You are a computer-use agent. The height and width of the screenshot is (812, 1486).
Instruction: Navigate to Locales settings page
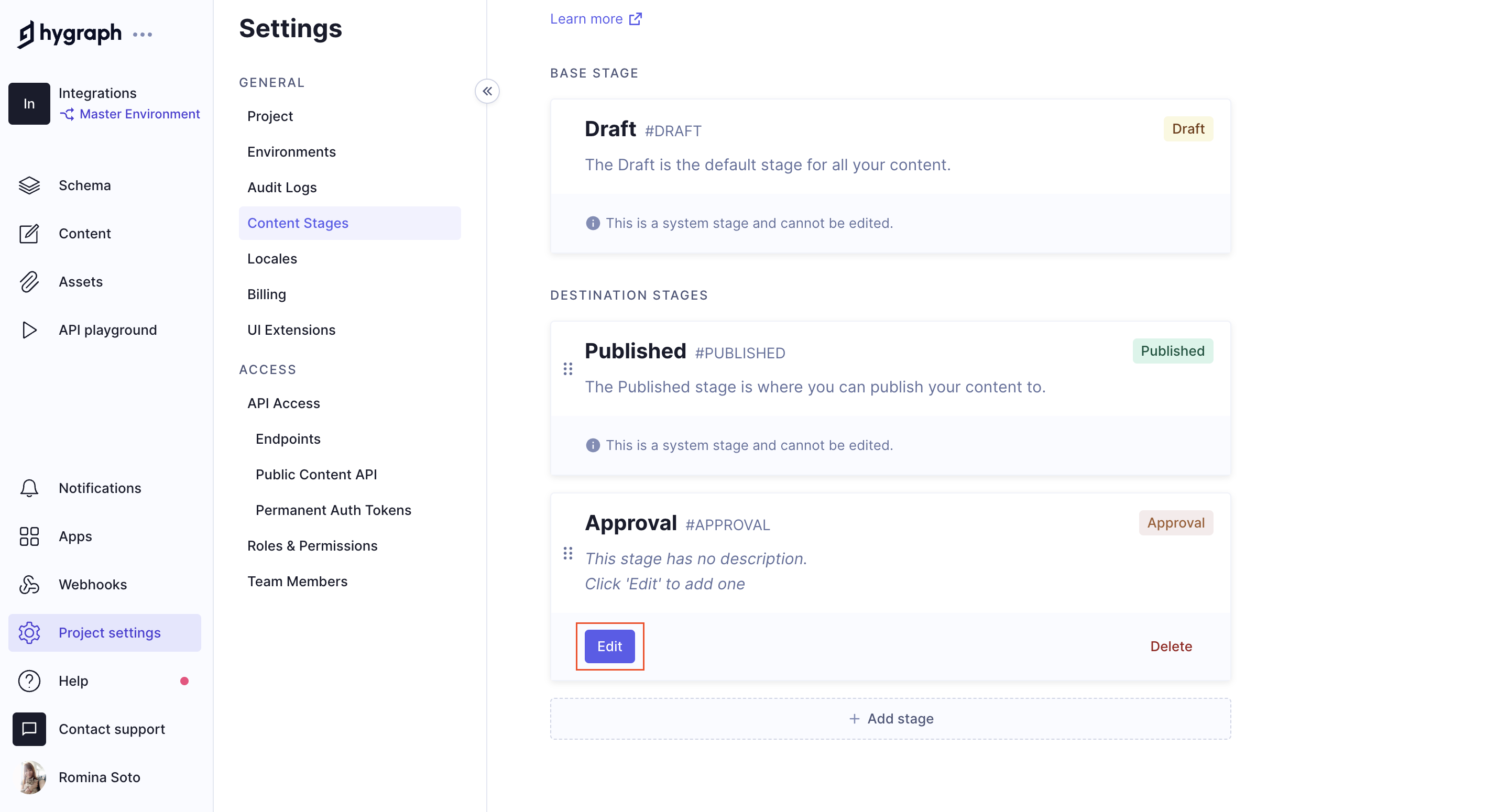coord(272,258)
